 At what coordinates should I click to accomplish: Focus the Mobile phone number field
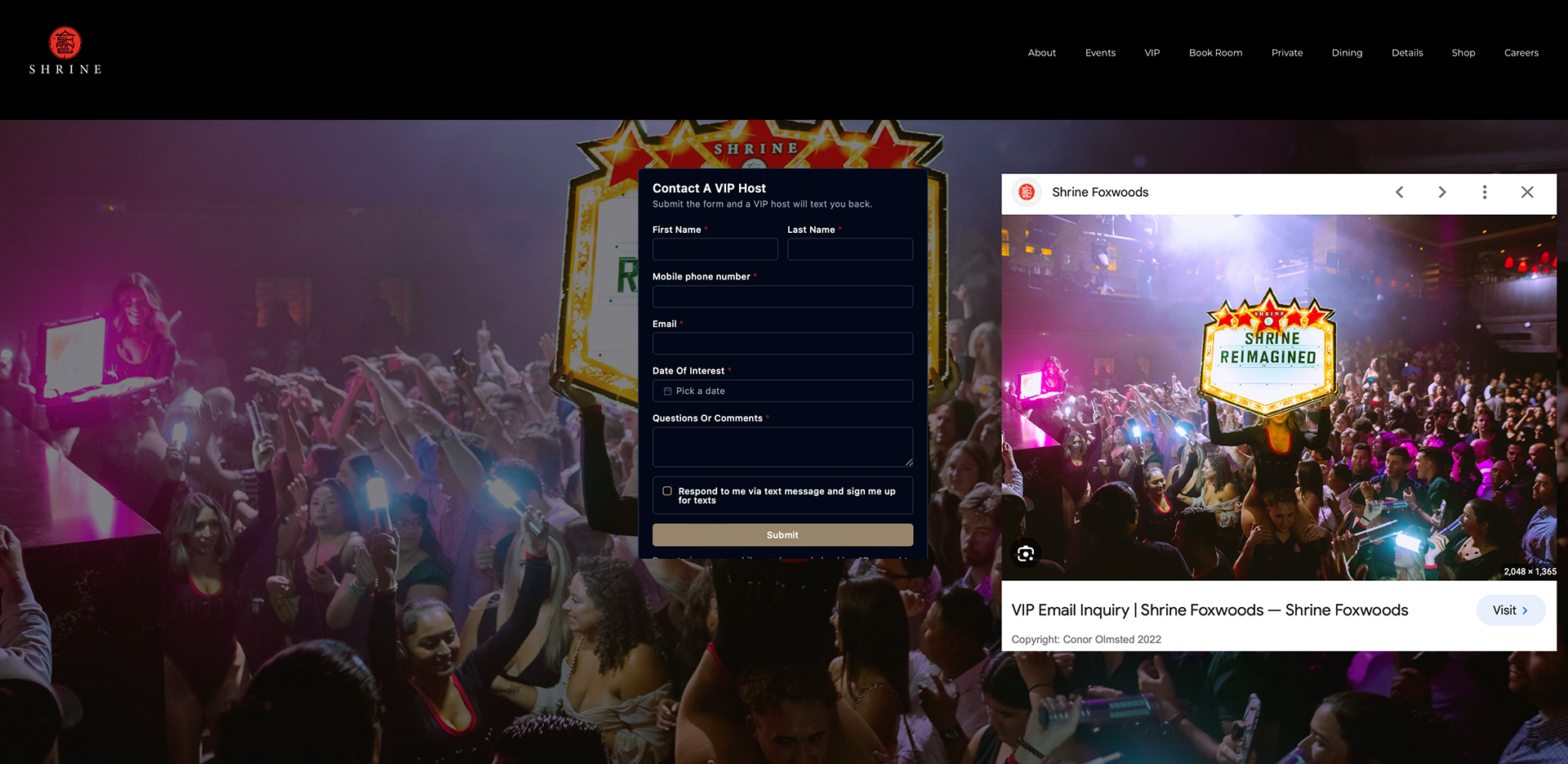click(782, 297)
